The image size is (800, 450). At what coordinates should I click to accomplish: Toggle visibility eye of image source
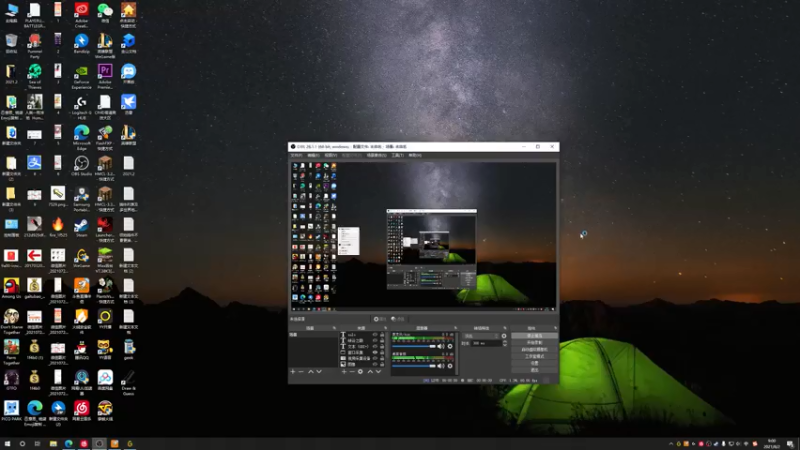[375, 364]
